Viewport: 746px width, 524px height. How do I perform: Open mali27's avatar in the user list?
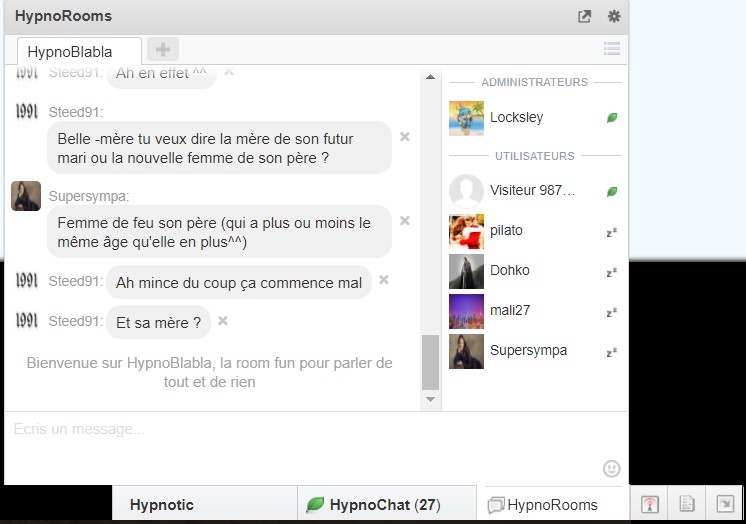click(466, 311)
